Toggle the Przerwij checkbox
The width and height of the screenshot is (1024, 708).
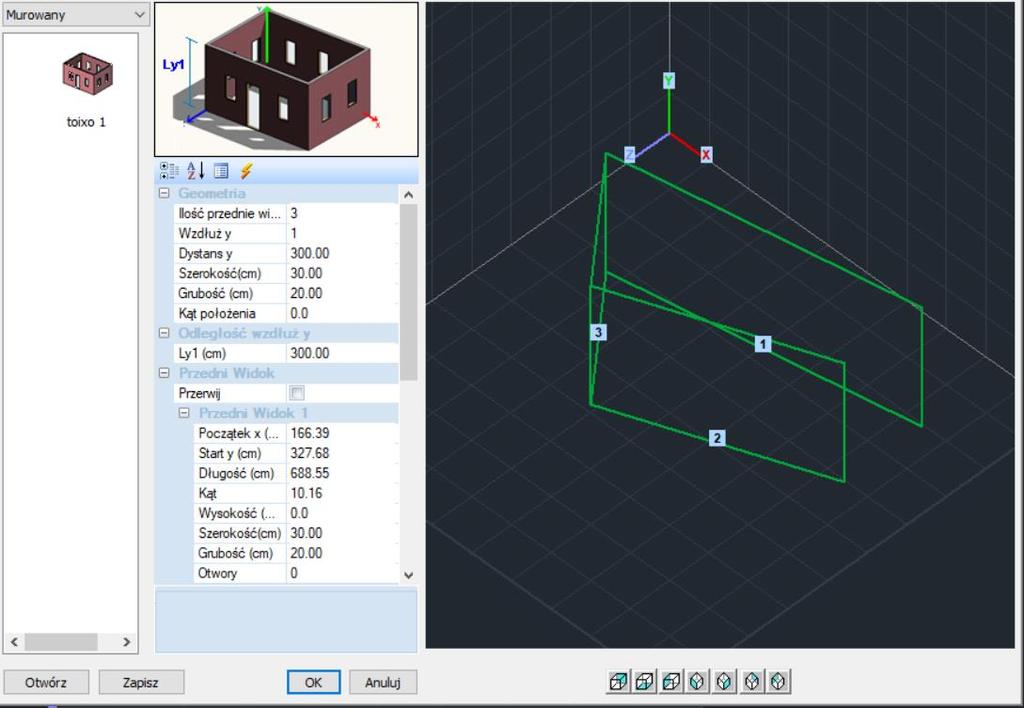(296, 393)
